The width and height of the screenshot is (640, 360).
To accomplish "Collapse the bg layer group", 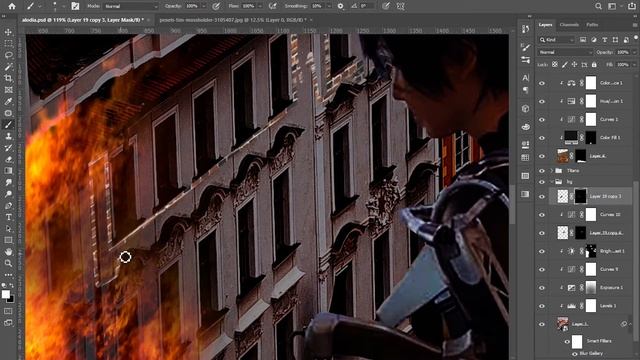I will point(552,182).
